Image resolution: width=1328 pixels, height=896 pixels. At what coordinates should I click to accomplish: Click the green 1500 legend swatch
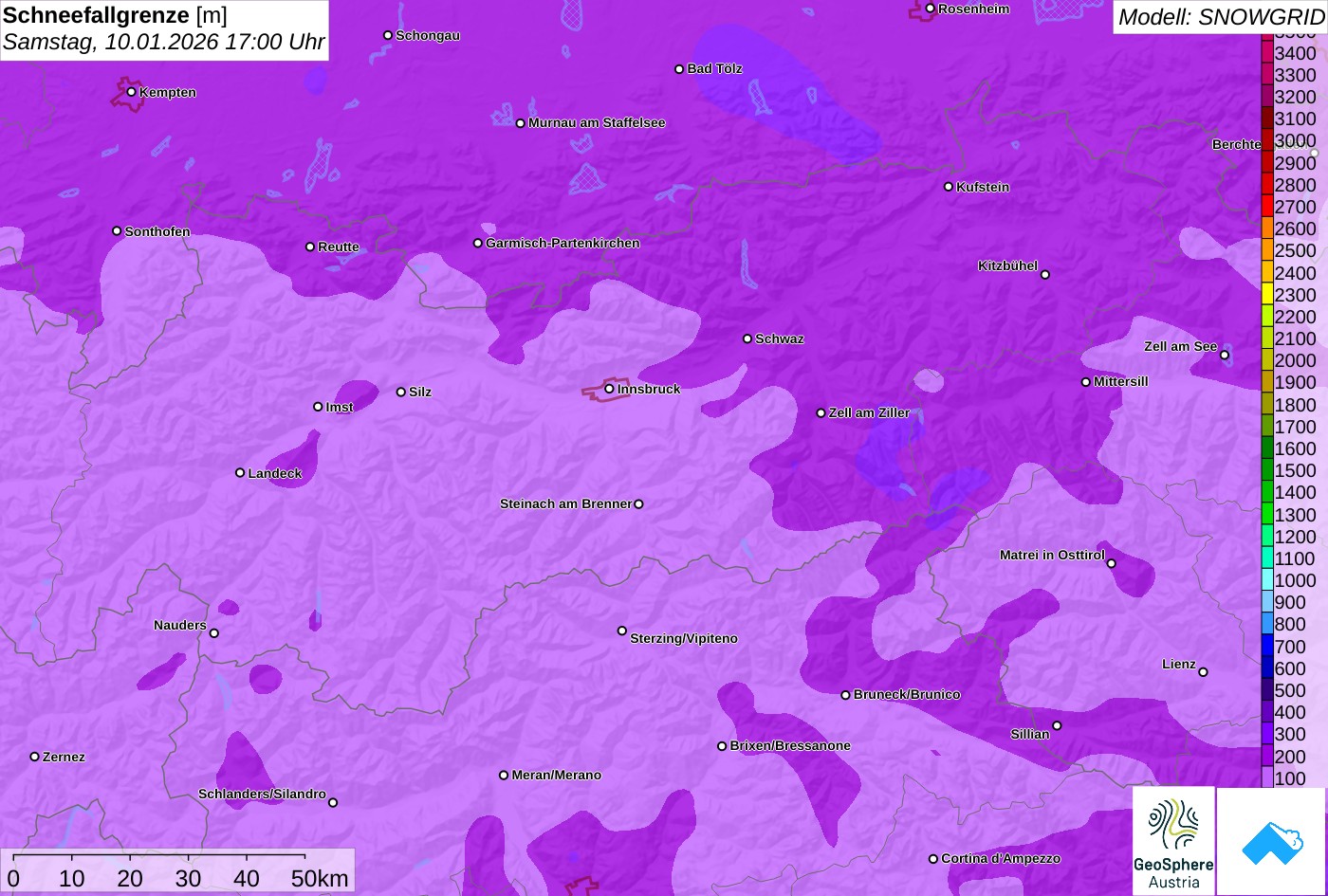click(1267, 470)
